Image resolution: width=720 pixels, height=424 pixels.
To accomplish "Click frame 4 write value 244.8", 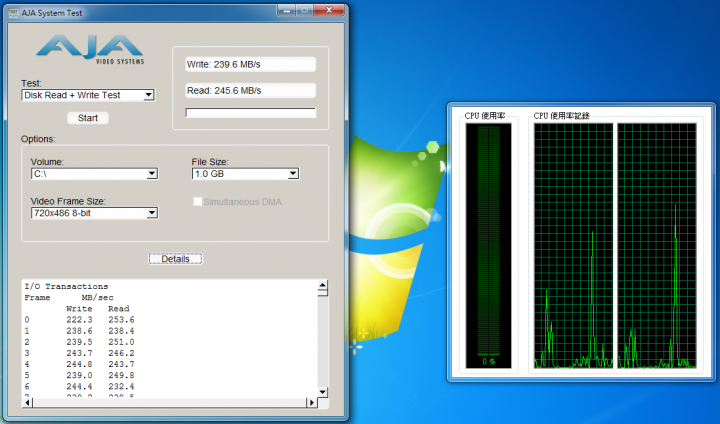I will click(79, 364).
